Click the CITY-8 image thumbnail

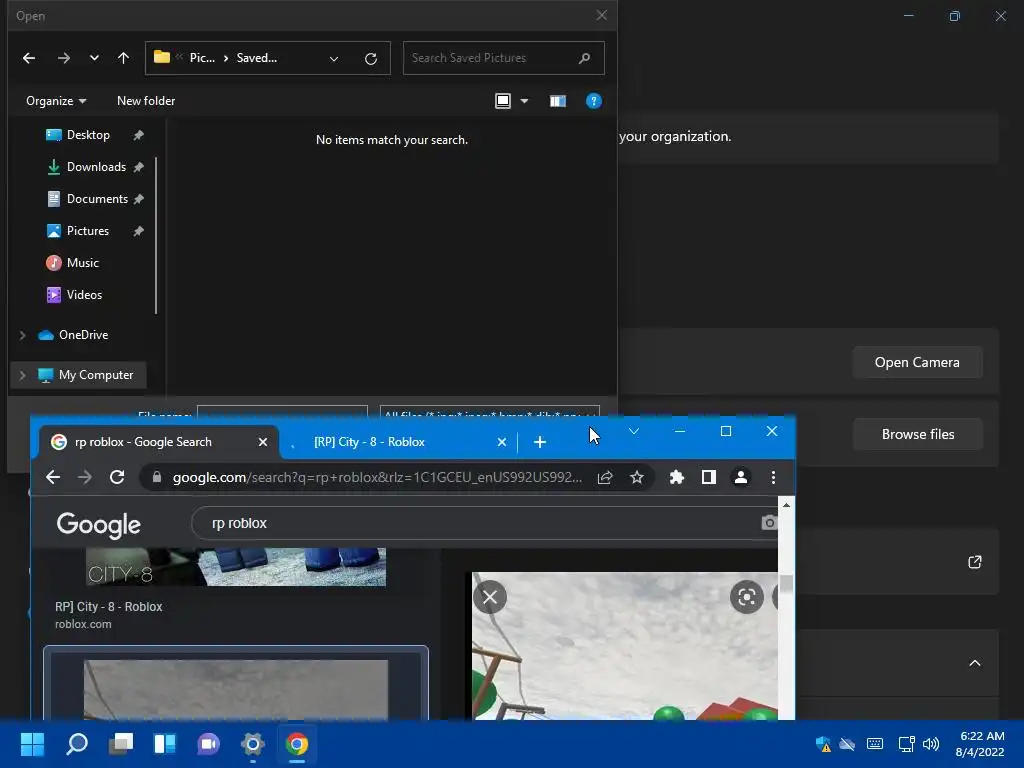click(x=236, y=567)
